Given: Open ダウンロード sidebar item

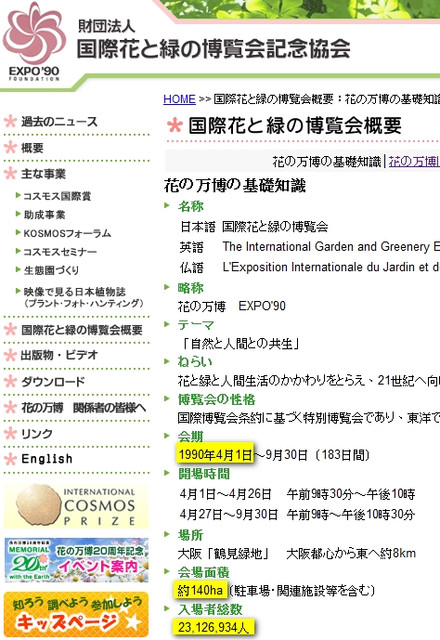Looking at the screenshot, I should click(x=53, y=381).
